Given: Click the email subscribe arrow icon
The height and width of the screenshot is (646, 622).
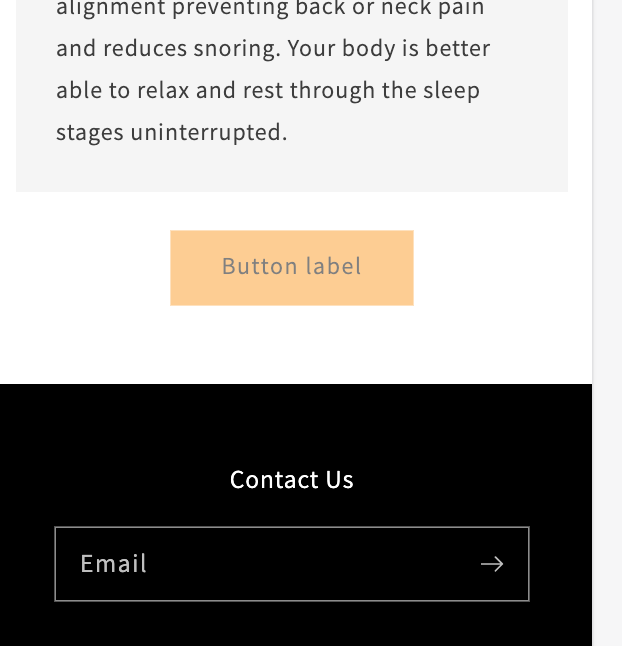Looking at the screenshot, I should (491, 564).
